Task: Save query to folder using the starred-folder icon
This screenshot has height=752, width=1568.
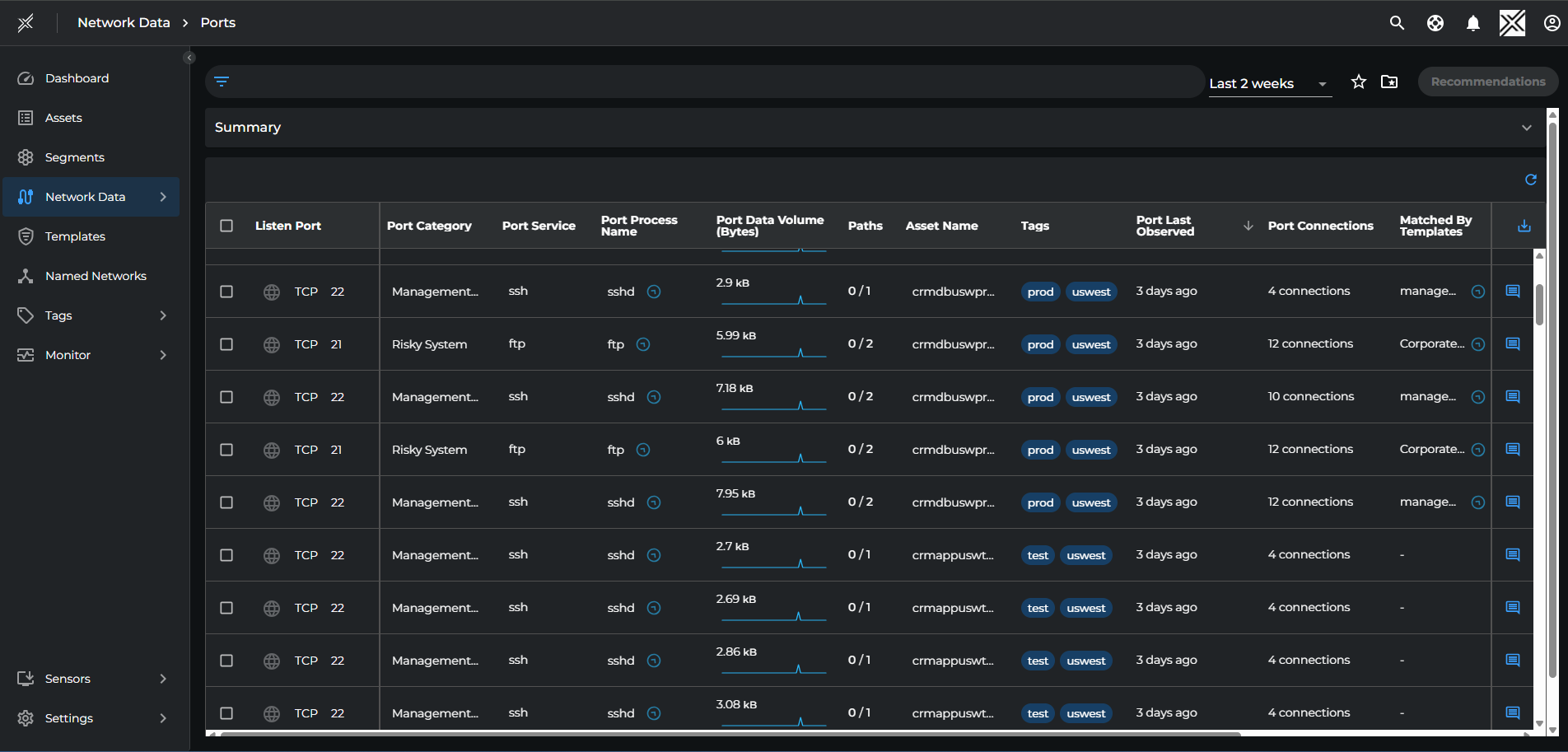Action: 1389,82
